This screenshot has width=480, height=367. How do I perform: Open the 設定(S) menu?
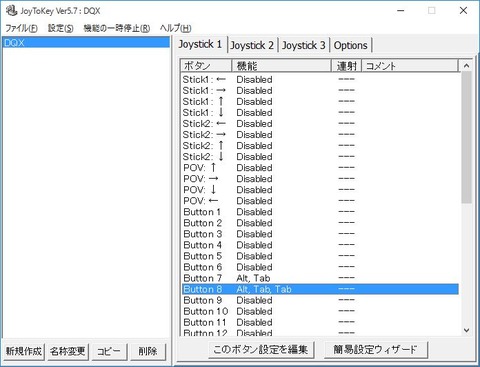[x=60, y=28]
